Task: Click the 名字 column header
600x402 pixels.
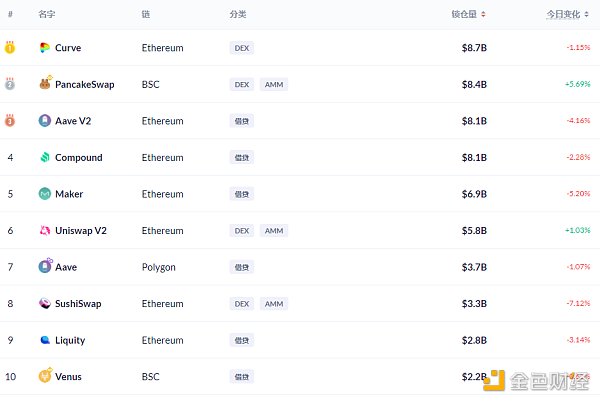Action: tap(47, 15)
